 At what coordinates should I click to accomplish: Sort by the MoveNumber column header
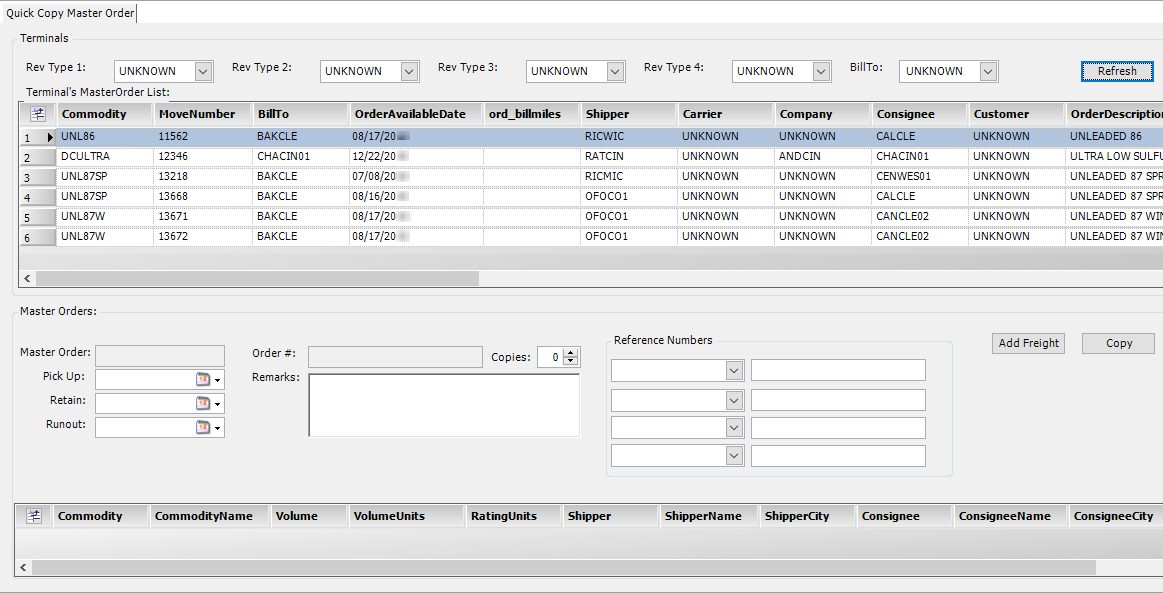click(197, 114)
